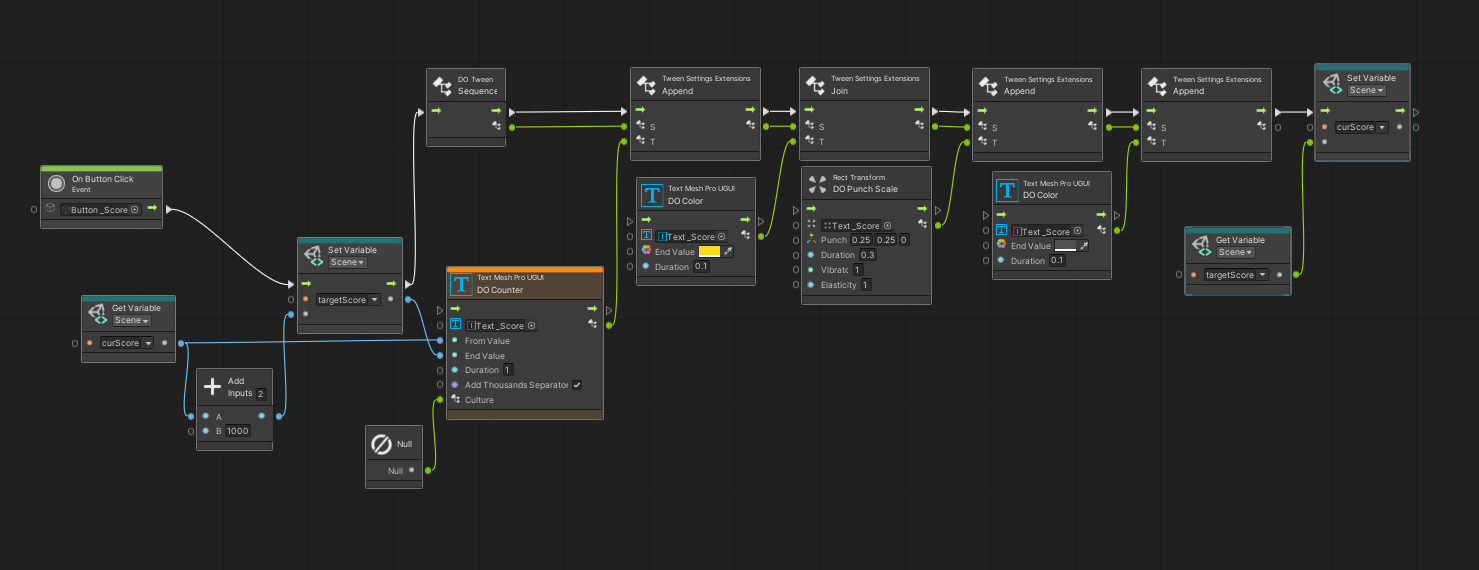Select the 'DO Punch Scale' node title
This screenshot has height=570, width=1479.
click(865, 189)
